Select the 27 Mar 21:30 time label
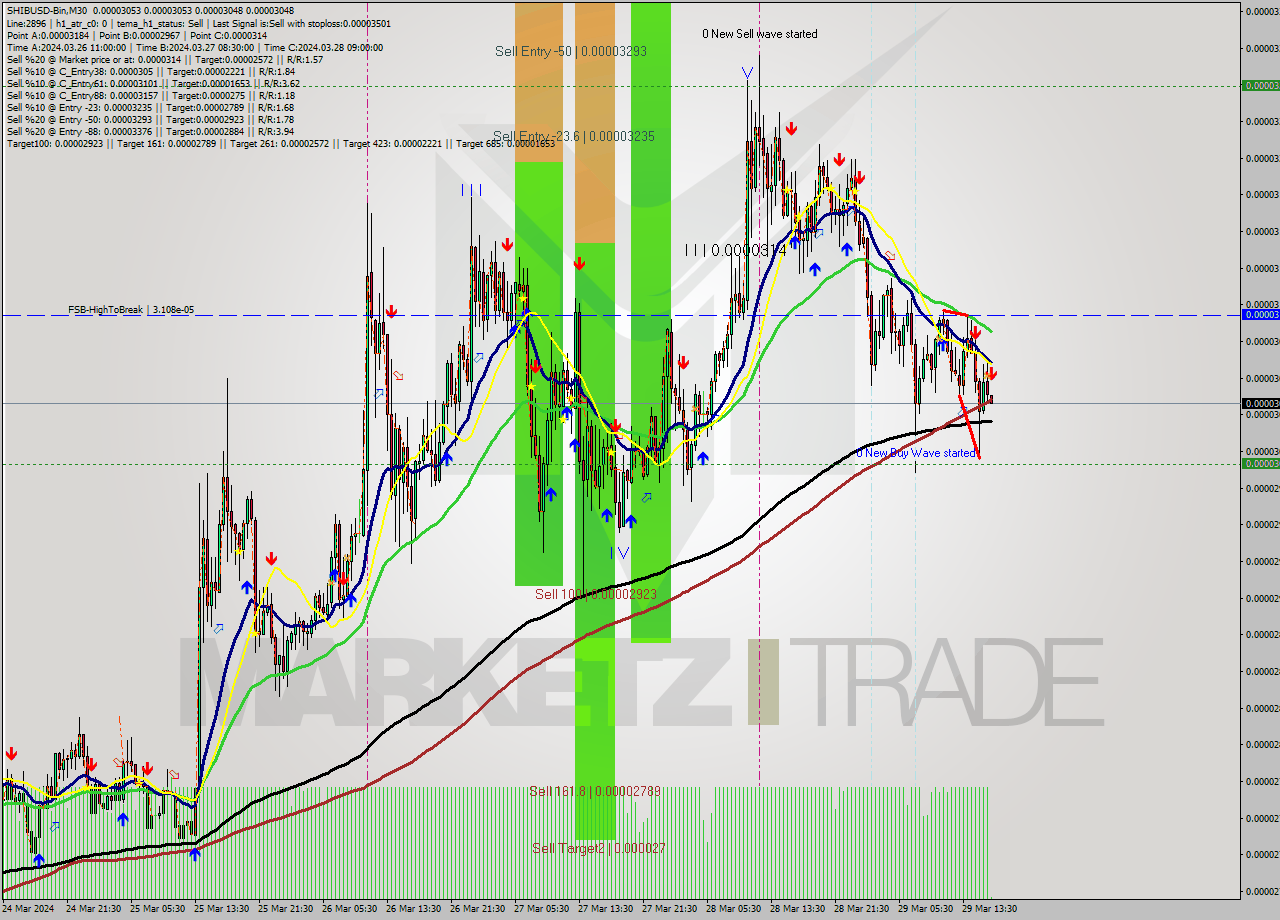This screenshot has width=1280, height=920. [x=669, y=909]
